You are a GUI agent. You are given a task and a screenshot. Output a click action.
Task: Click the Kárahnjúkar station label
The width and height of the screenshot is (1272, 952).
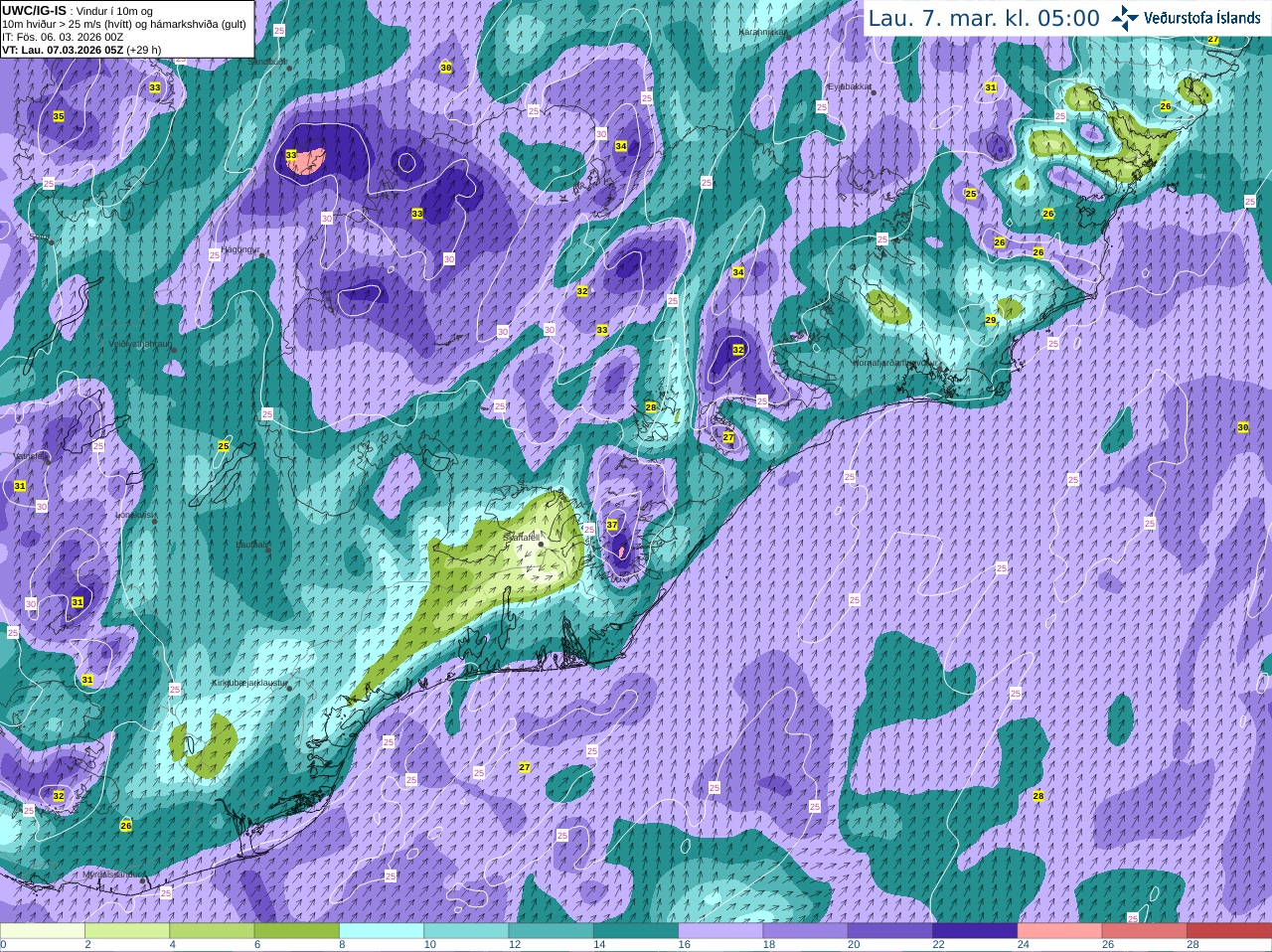[762, 32]
